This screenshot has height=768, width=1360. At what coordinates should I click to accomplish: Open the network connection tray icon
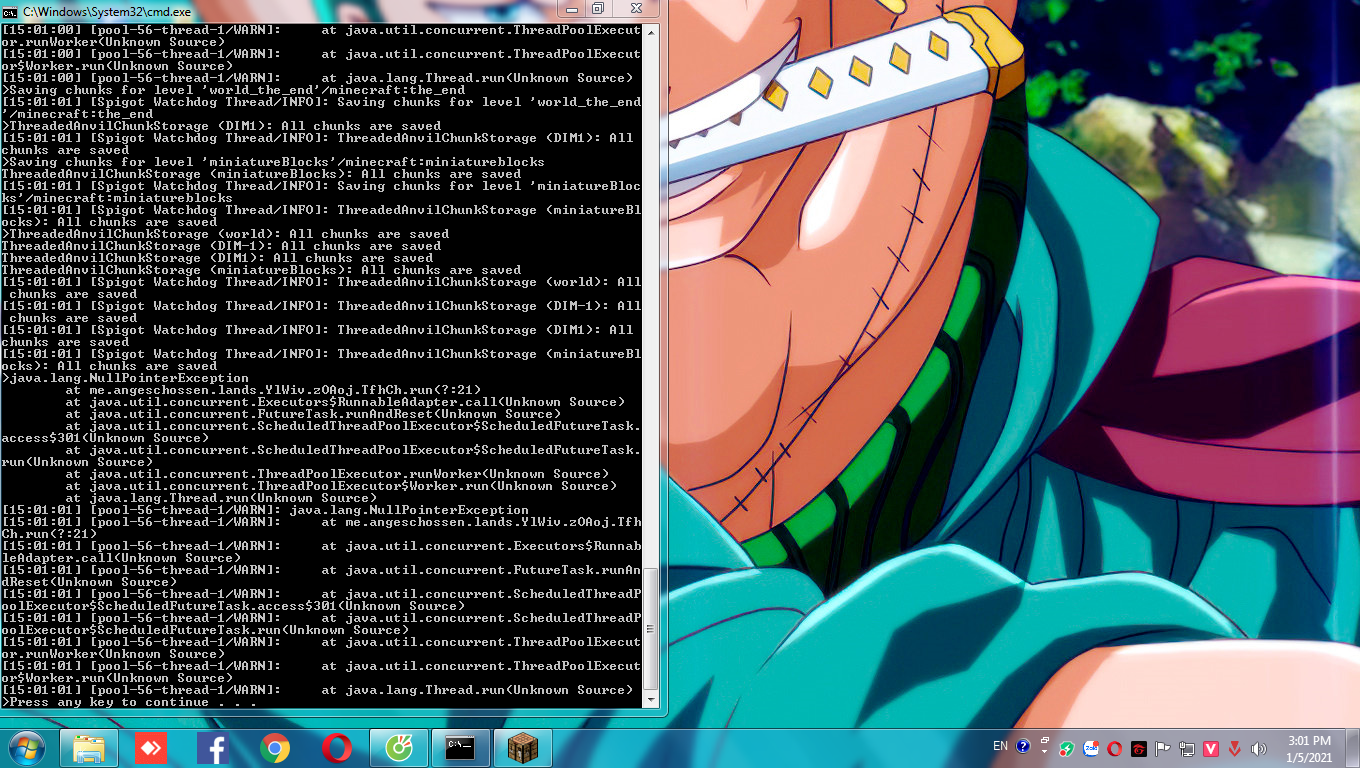(1187, 748)
